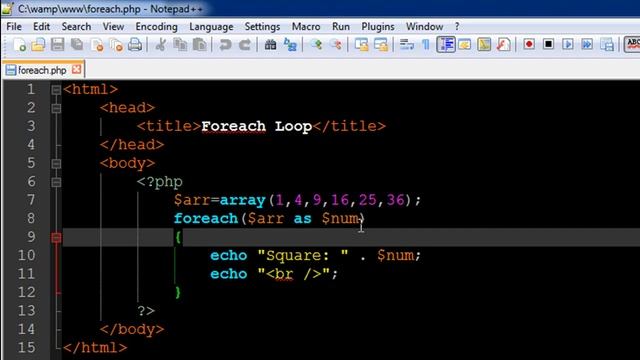
Task: Zoom in using the toolbar magnifier icon
Action: 316,44
